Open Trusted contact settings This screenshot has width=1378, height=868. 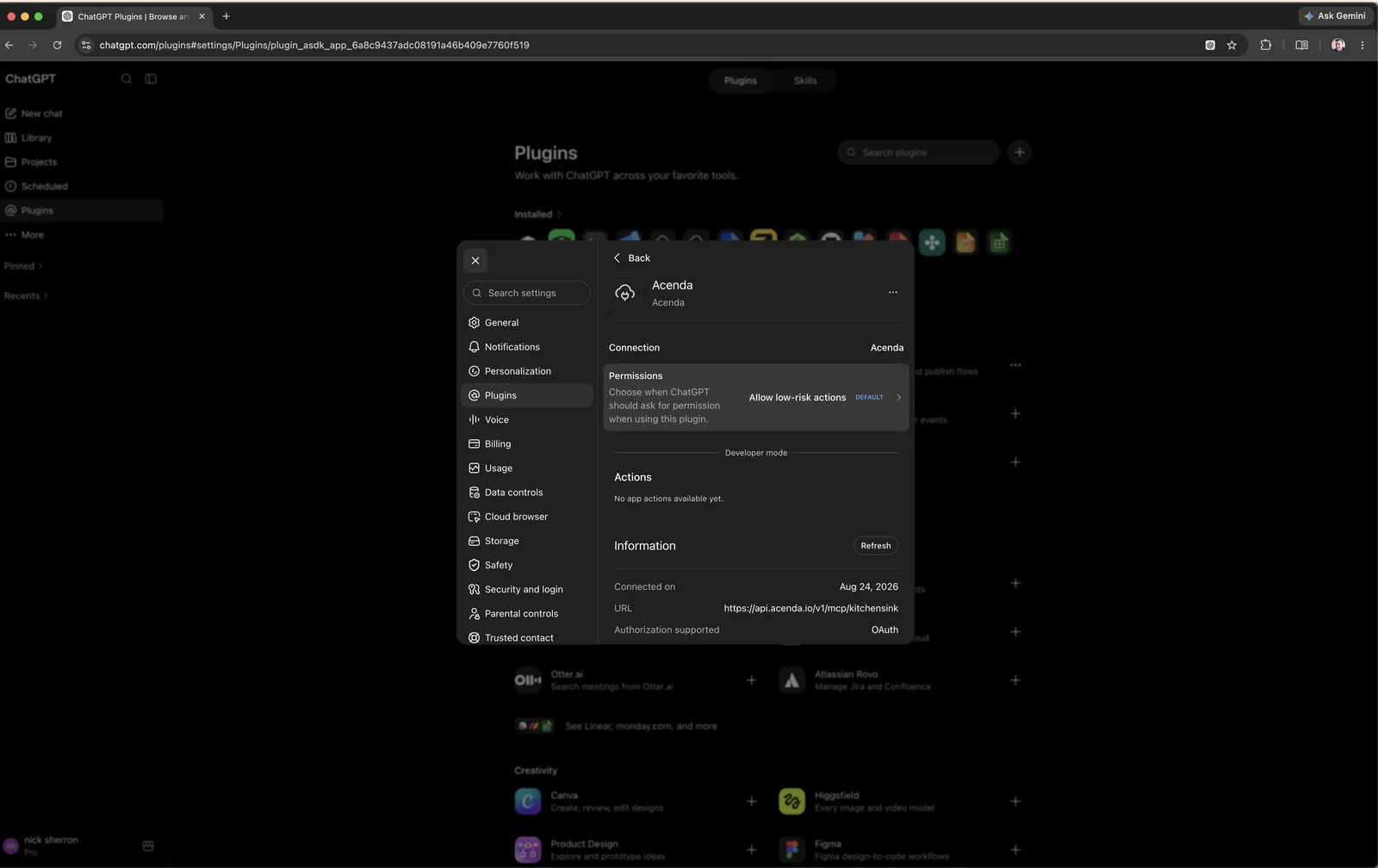528,637
